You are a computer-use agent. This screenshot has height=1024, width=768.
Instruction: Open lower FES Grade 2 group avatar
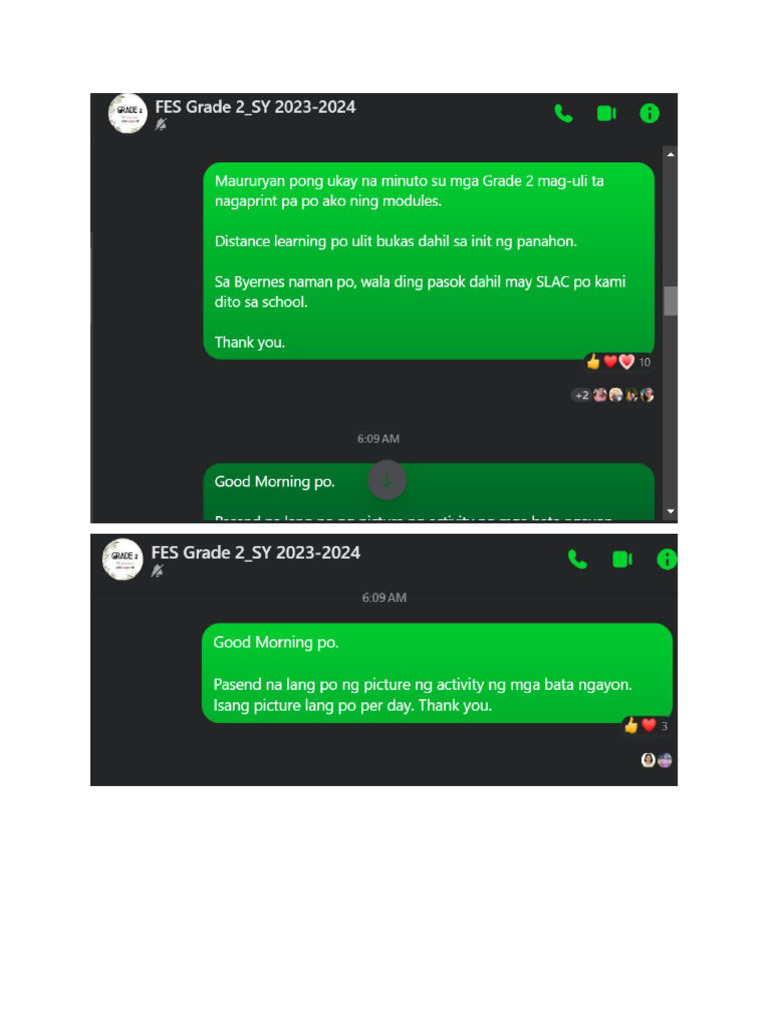122,560
